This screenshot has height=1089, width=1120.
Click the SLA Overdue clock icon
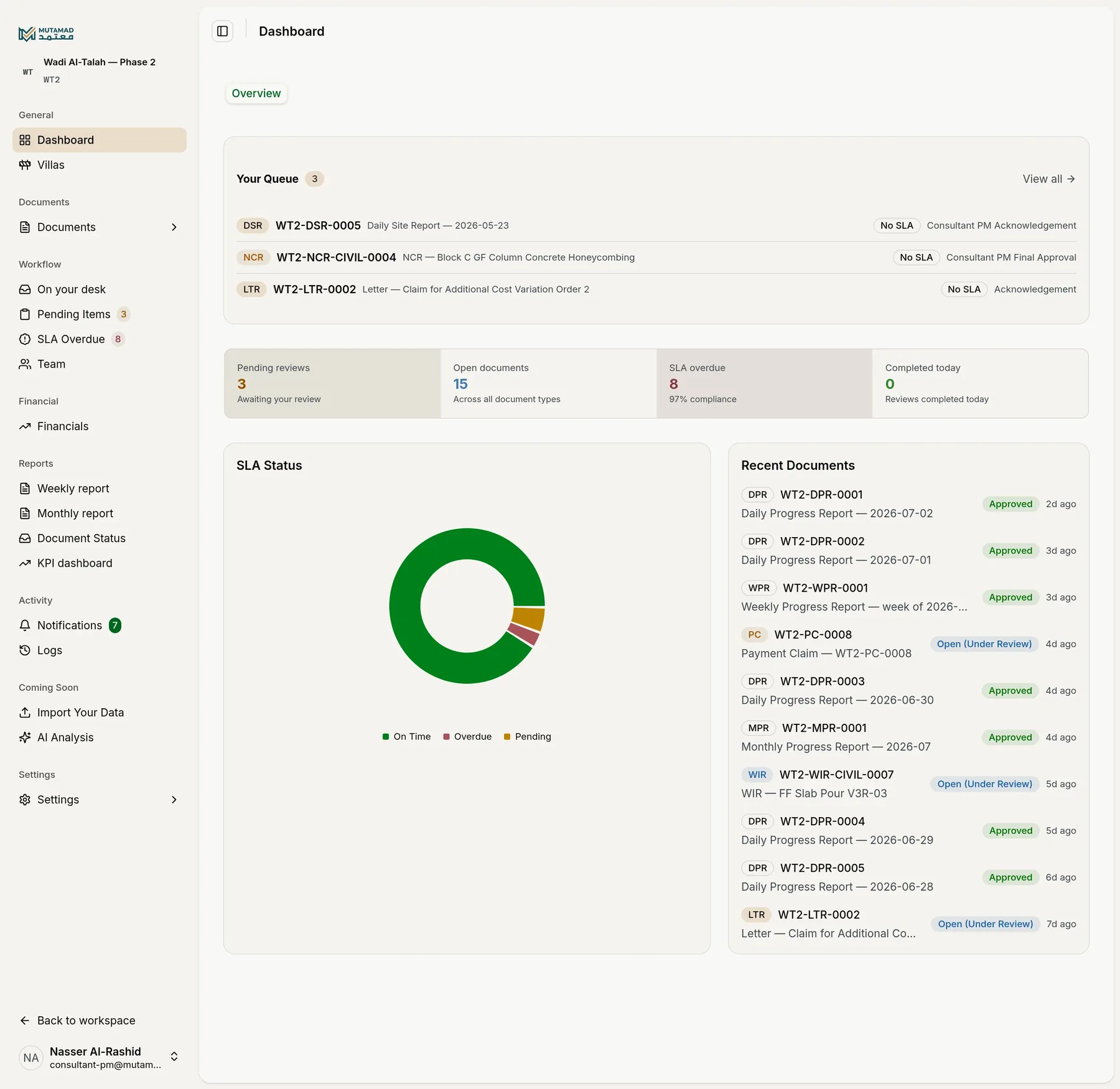pyautogui.click(x=25, y=339)
